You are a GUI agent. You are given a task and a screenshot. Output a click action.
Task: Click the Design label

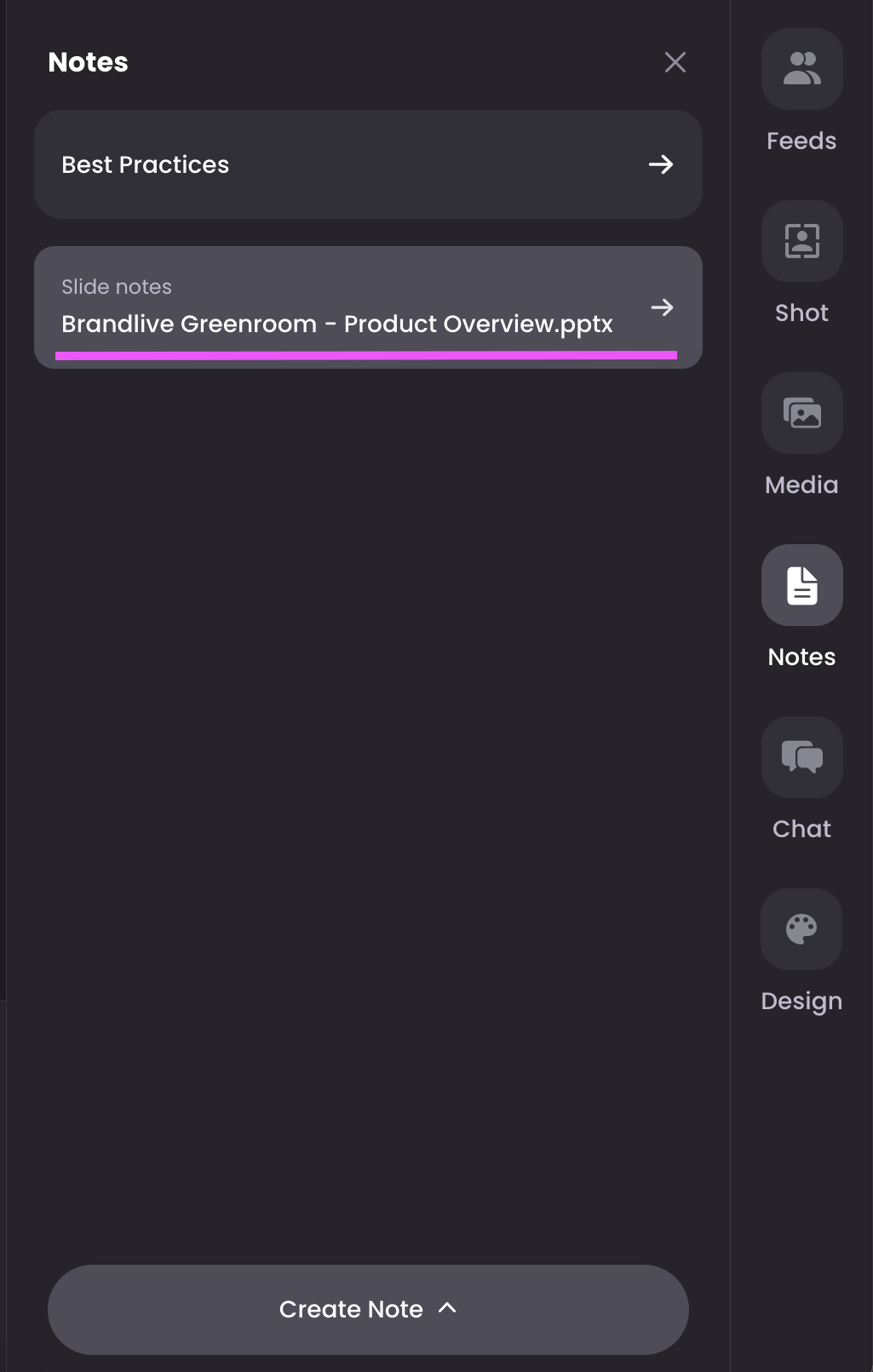coord(801,1002)
